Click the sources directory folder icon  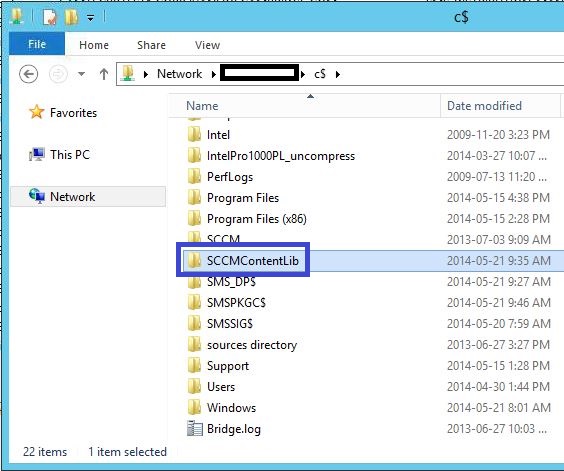[195, 344]
